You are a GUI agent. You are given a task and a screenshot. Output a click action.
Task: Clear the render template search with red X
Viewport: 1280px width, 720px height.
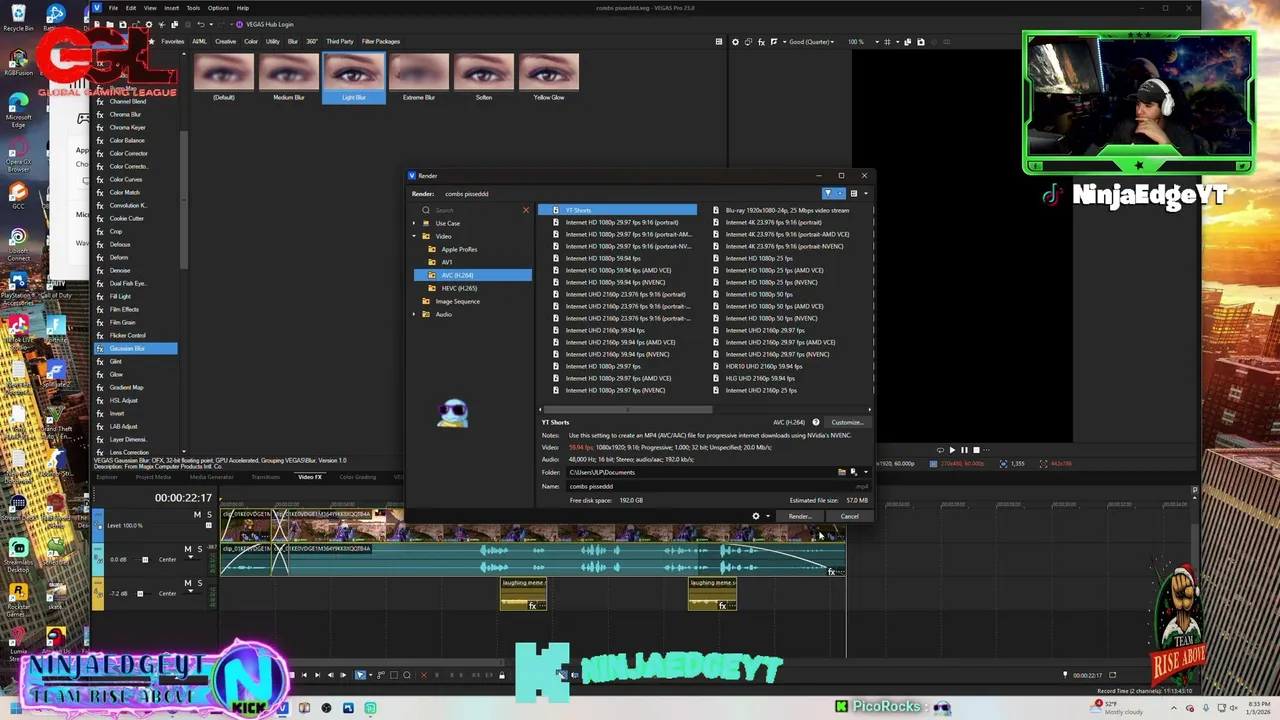click(526, 210)
